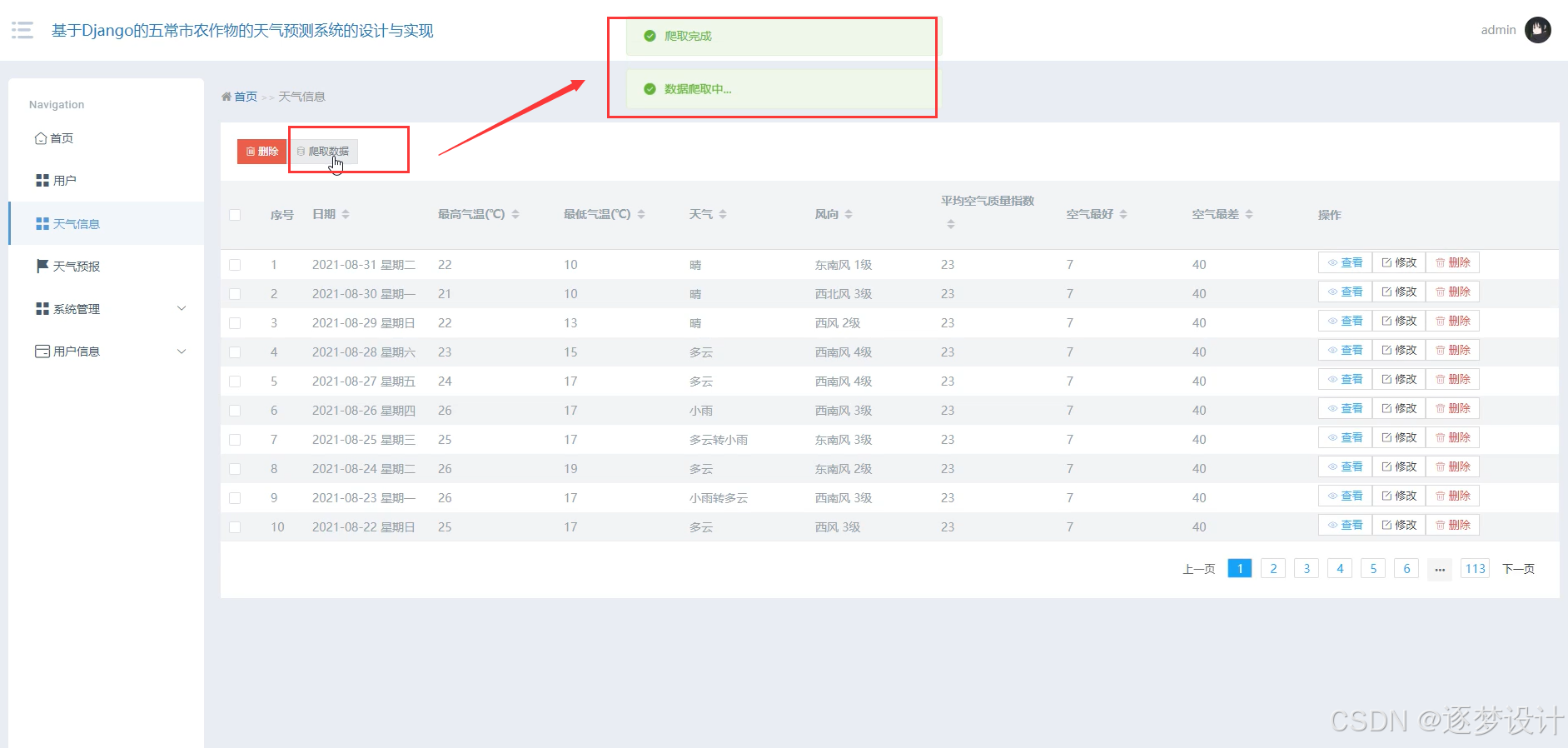The width and height of the screenshot is (1568, 748).
Task: Go to next page with 下一页
Action: click(x=1518, y=569)
